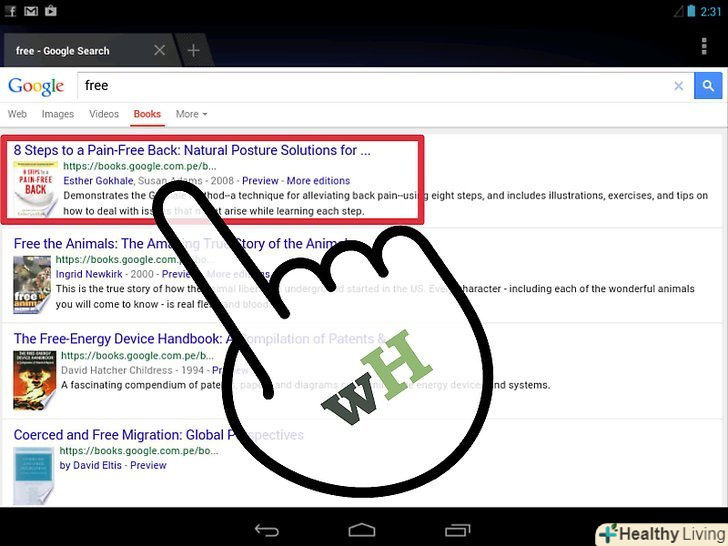Switch to the Web results tab
Viewport: 728px width, 546px height.
(17, 114)
